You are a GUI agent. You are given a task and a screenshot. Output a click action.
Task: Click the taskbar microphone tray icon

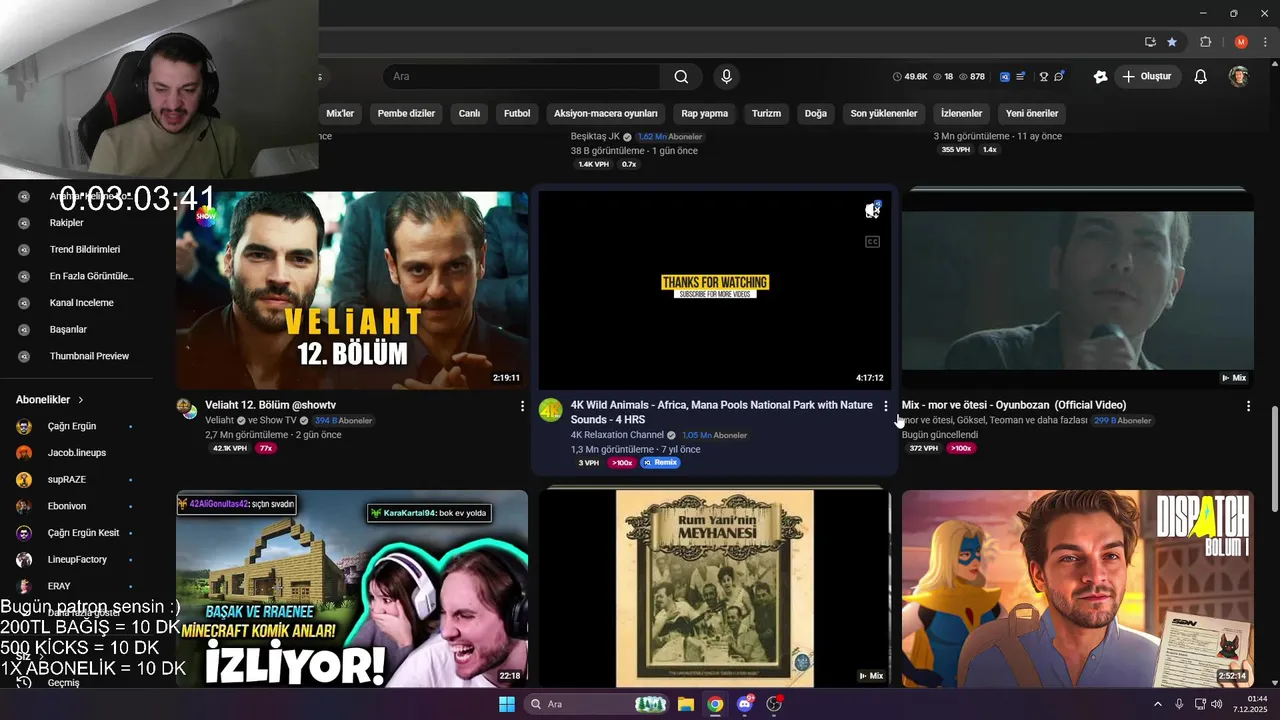1179,704
